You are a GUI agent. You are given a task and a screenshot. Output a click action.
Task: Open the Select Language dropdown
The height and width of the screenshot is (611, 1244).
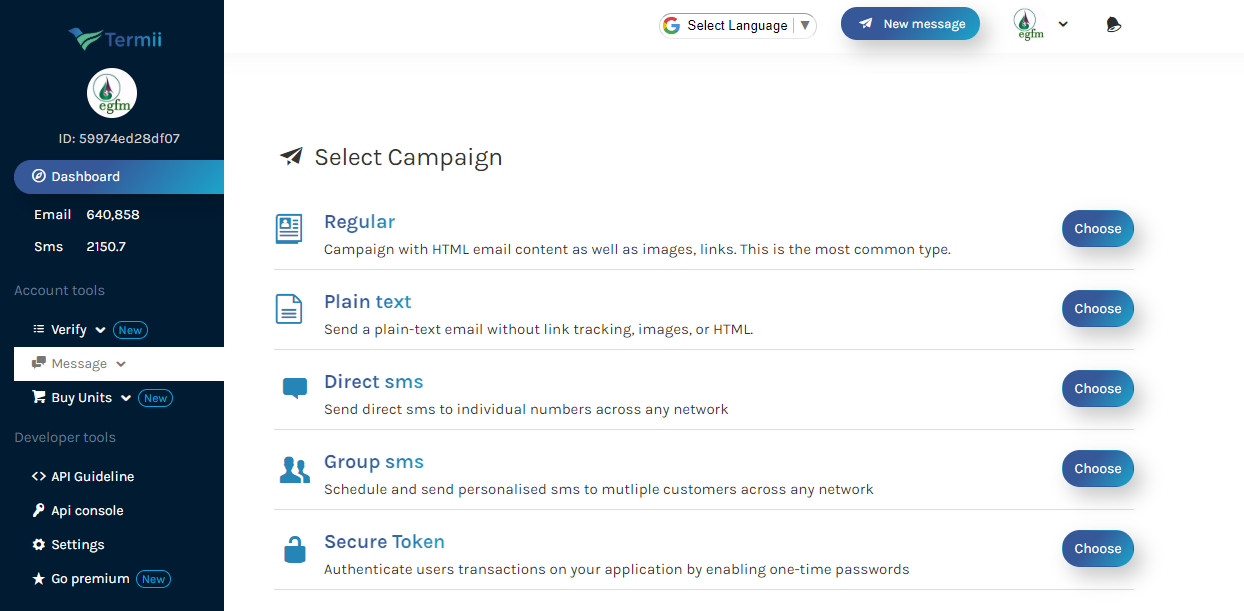(738, 26)
